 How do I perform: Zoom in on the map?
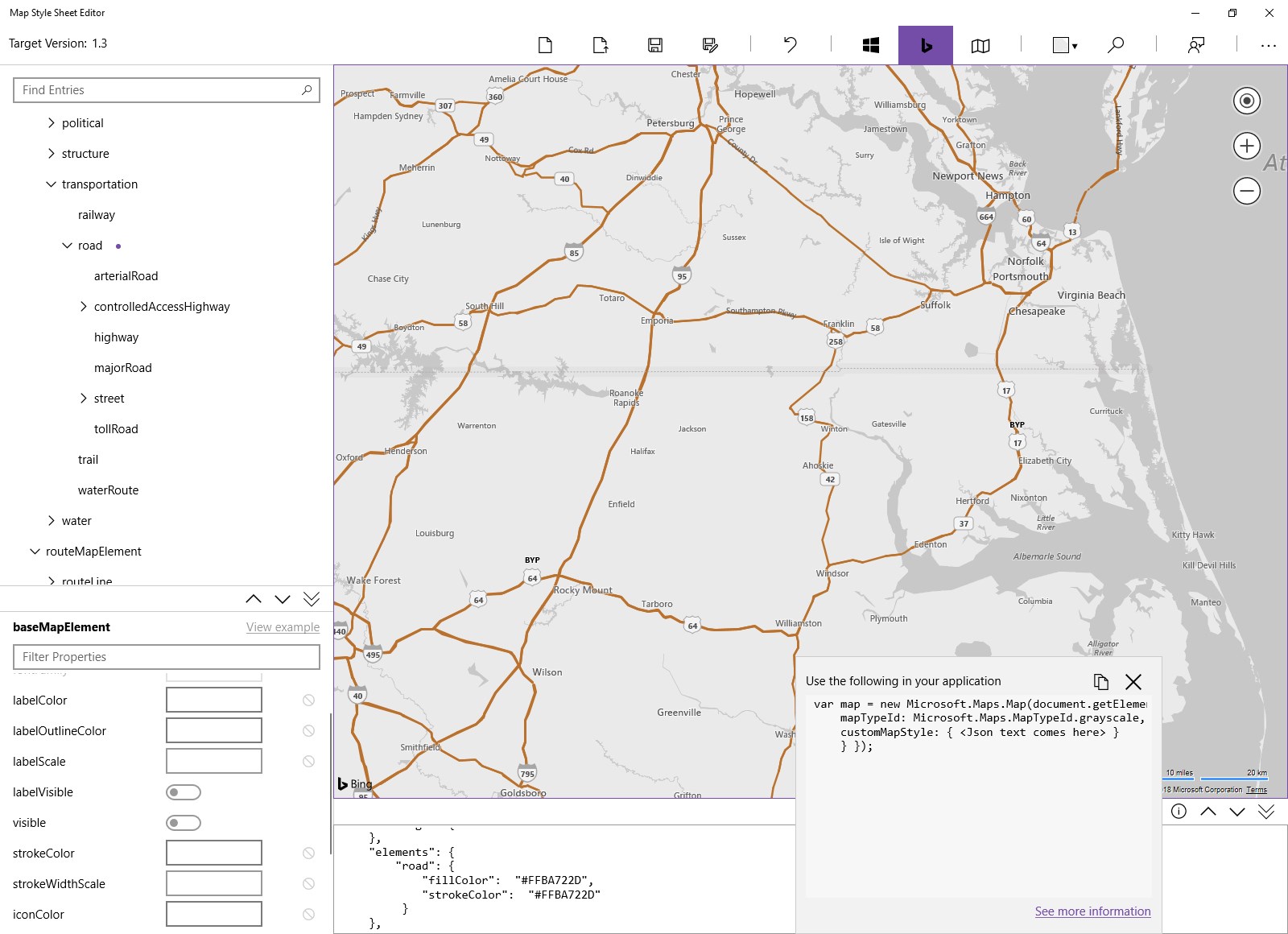[1247, 146]
